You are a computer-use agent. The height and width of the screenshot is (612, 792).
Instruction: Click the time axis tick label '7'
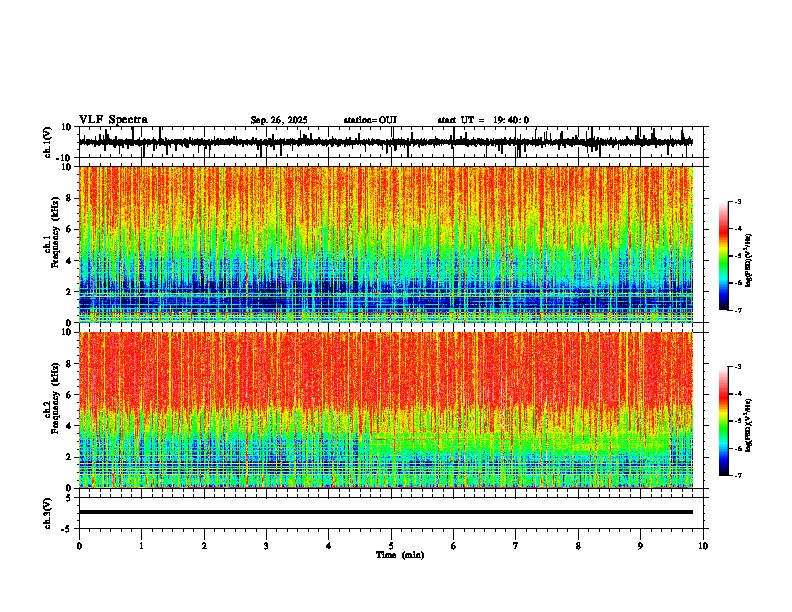516,546
